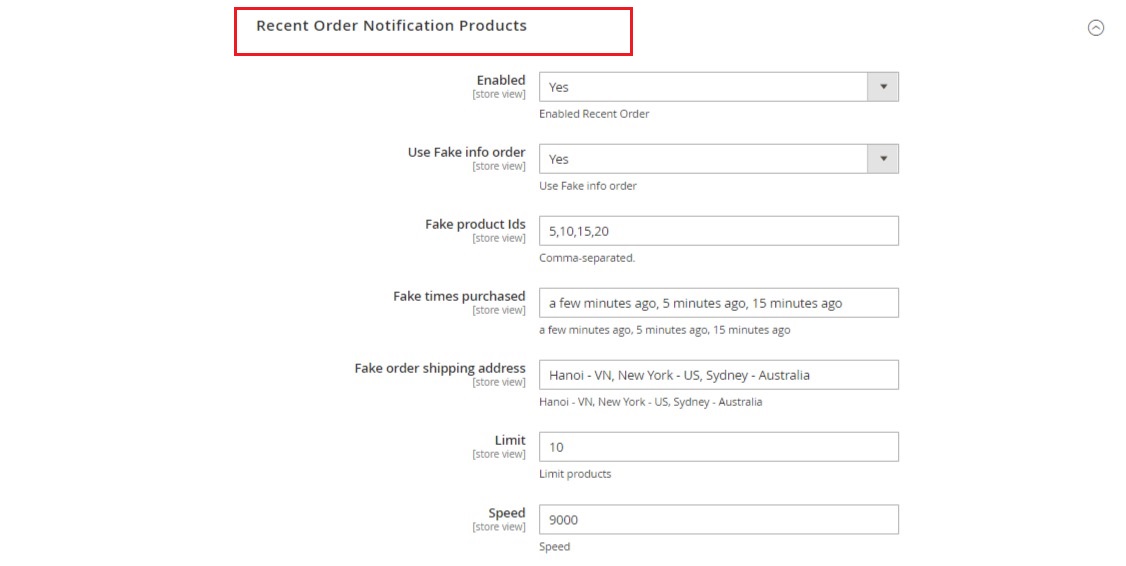The height and width of the screenshot is (566, 1126).
Task: Click the Speed field label
Action: coord(507,513)
